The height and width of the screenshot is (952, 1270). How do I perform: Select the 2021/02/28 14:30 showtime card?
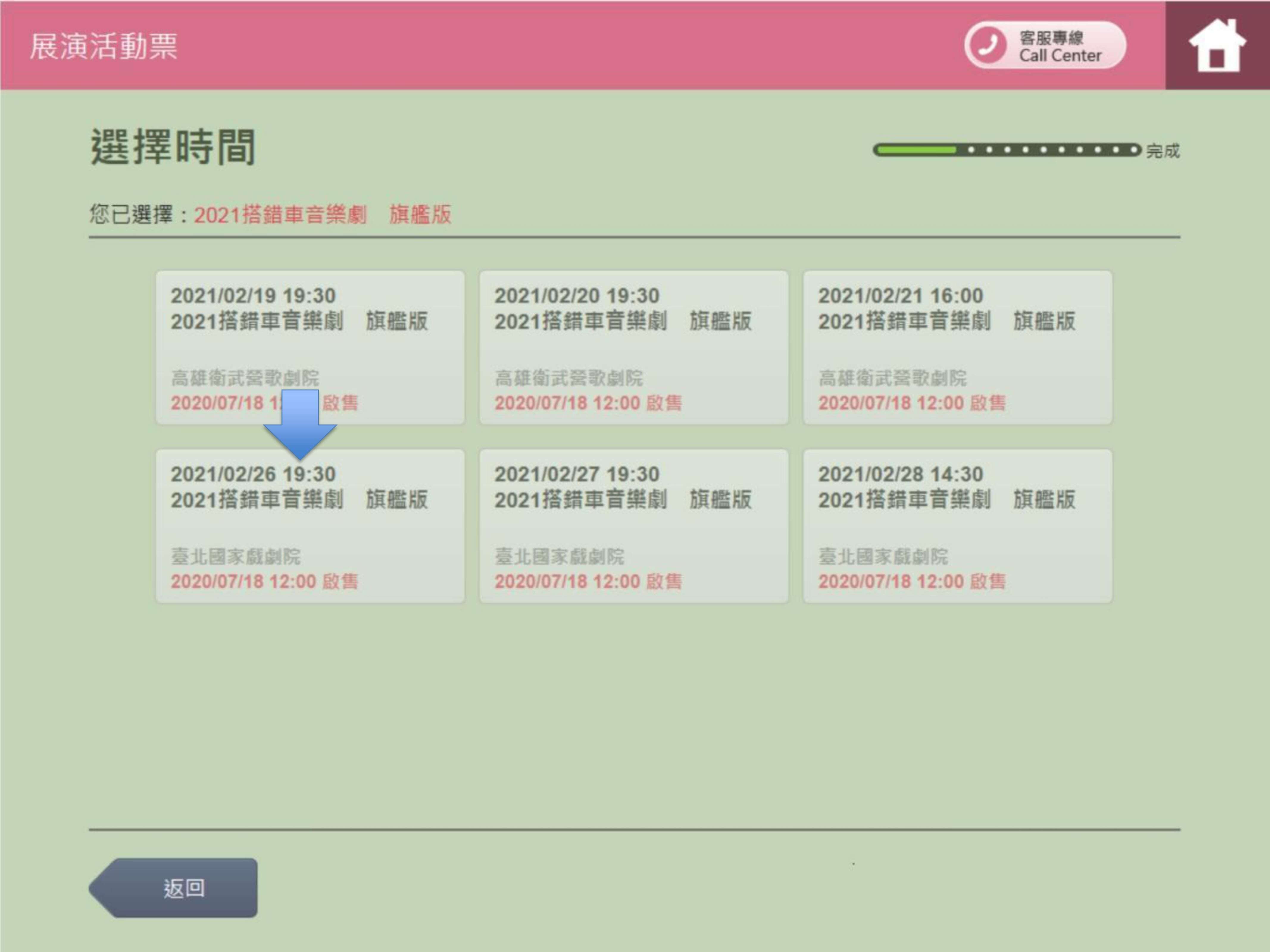(x=958, y=526)
